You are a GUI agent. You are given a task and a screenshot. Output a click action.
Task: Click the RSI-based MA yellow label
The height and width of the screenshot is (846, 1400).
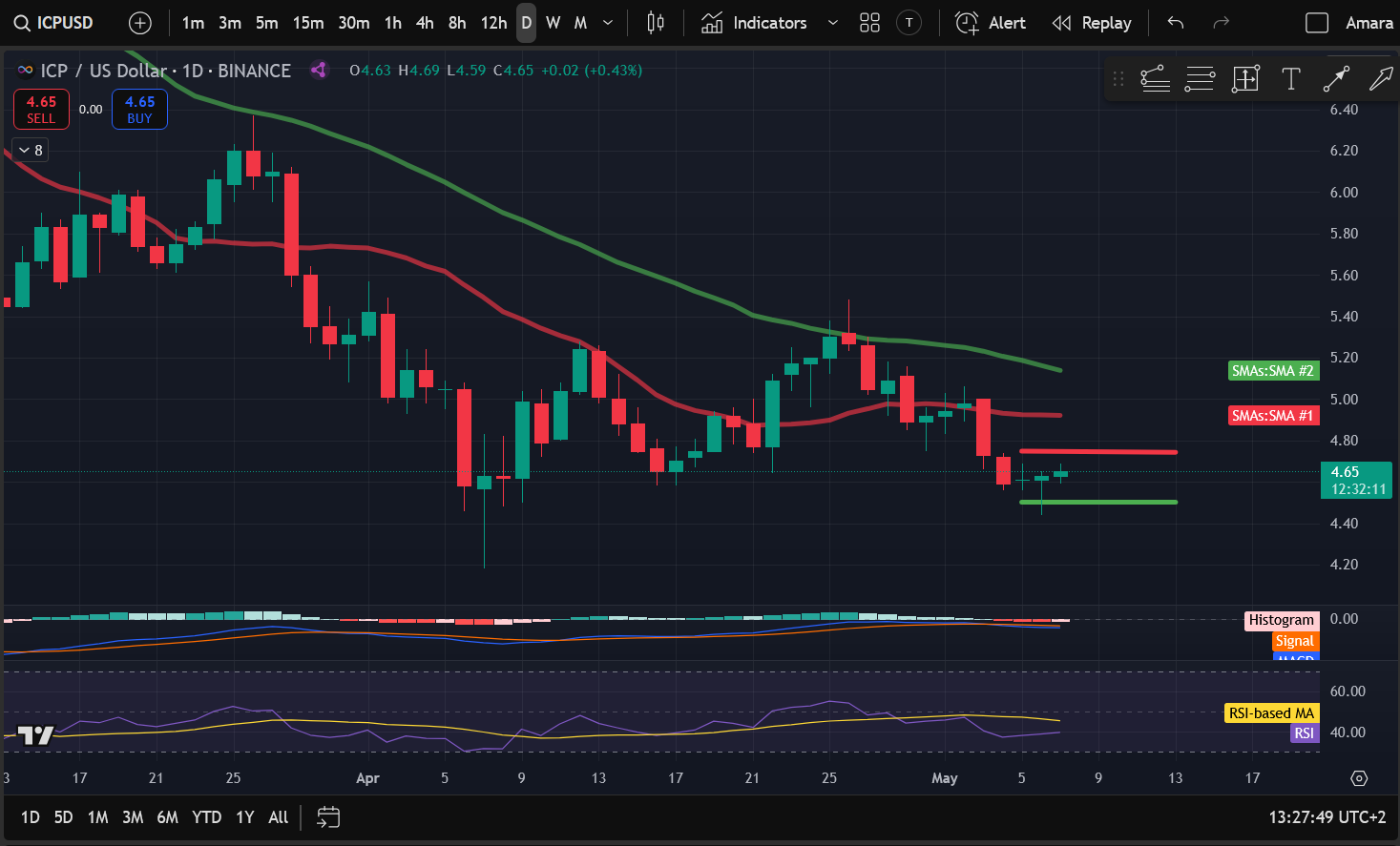pos(1271,713)
